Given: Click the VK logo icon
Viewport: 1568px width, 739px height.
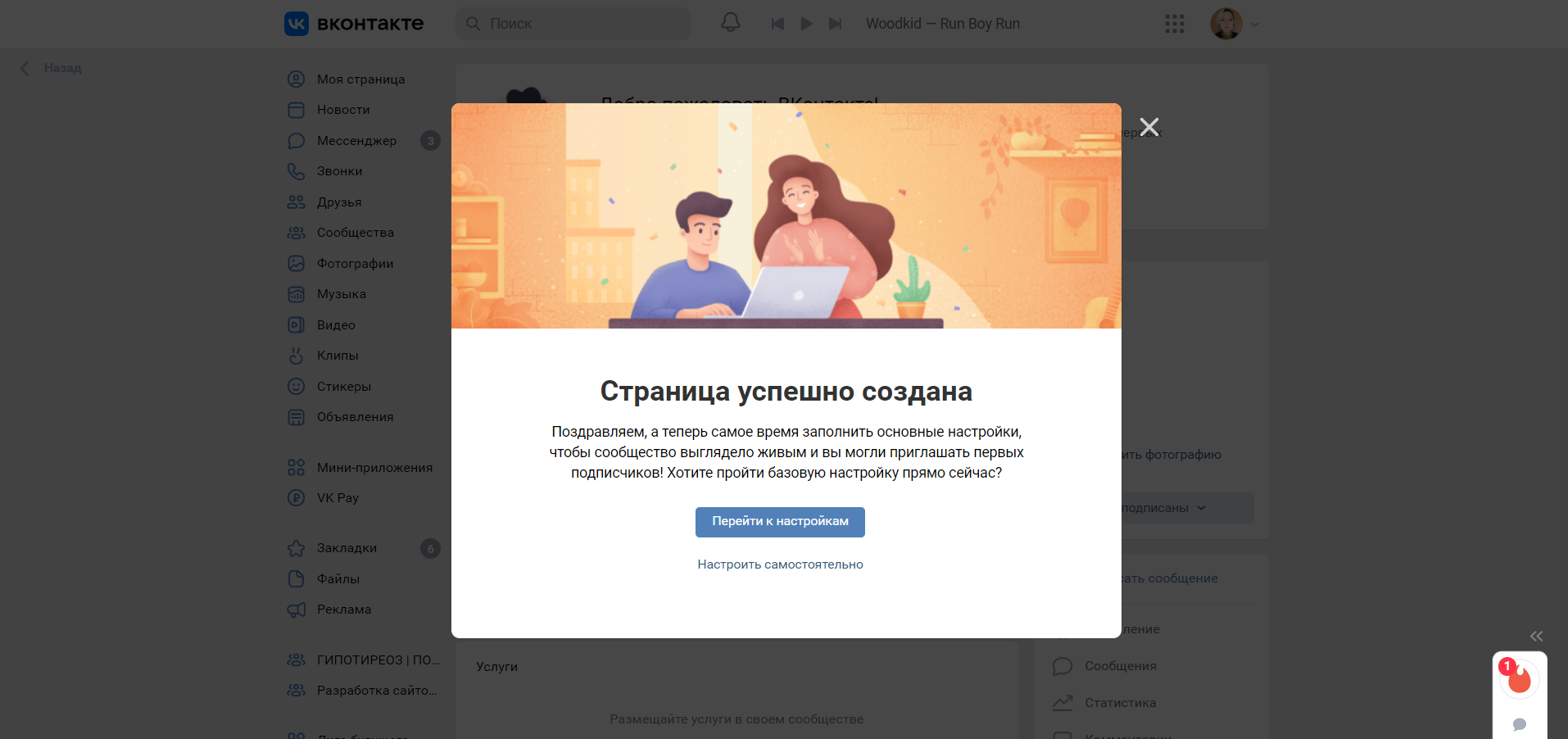Looking at the screenshot, I should 296,24.
